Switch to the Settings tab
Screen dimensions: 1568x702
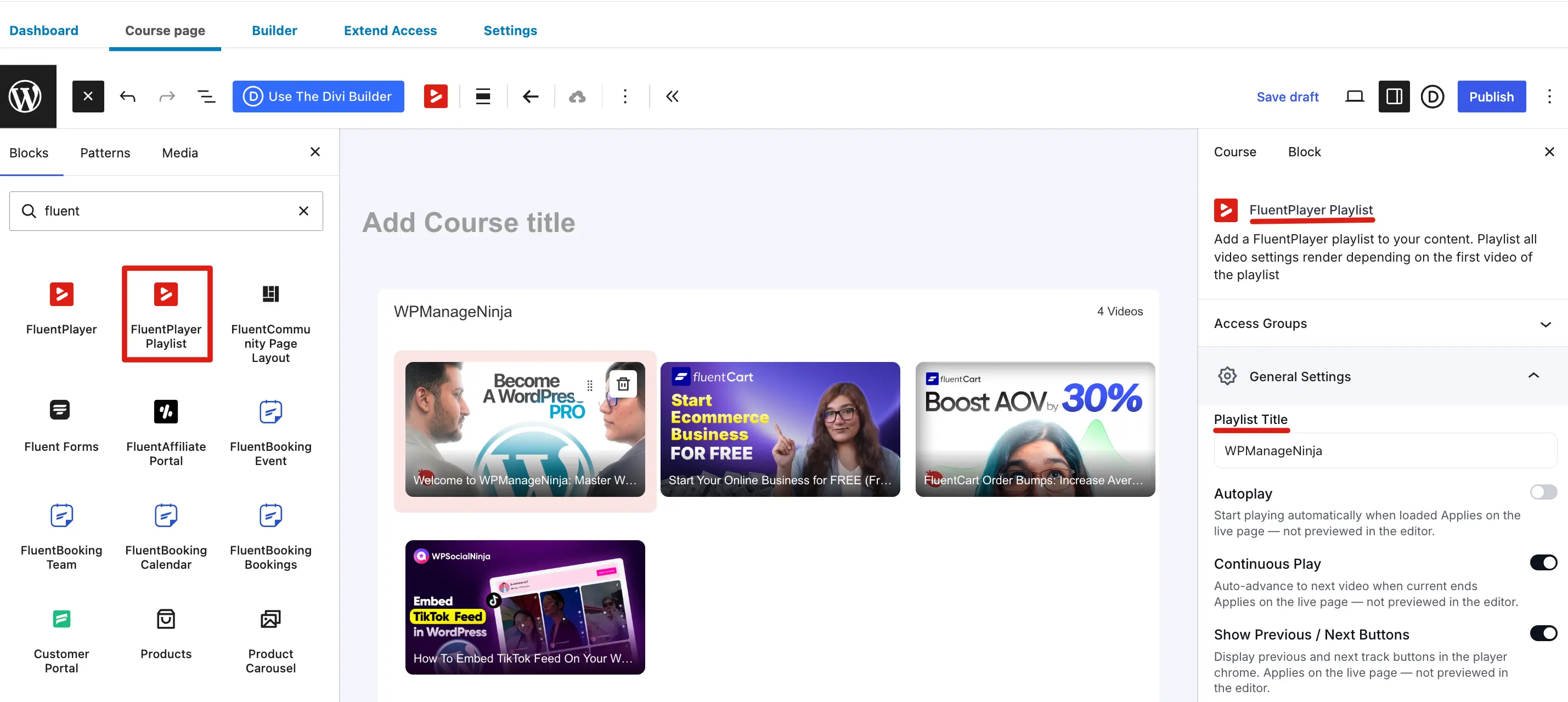pos(510,30)
